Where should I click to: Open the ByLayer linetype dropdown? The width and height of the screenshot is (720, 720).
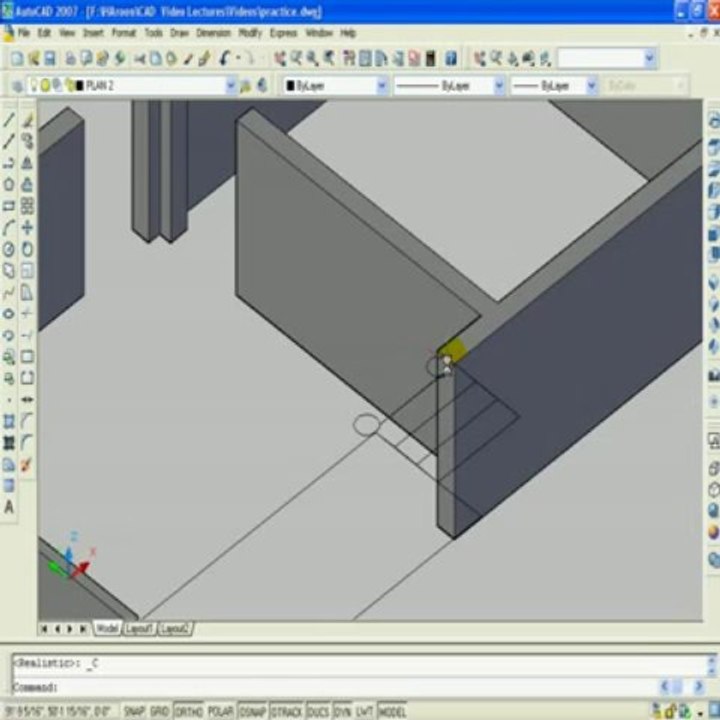499,85
